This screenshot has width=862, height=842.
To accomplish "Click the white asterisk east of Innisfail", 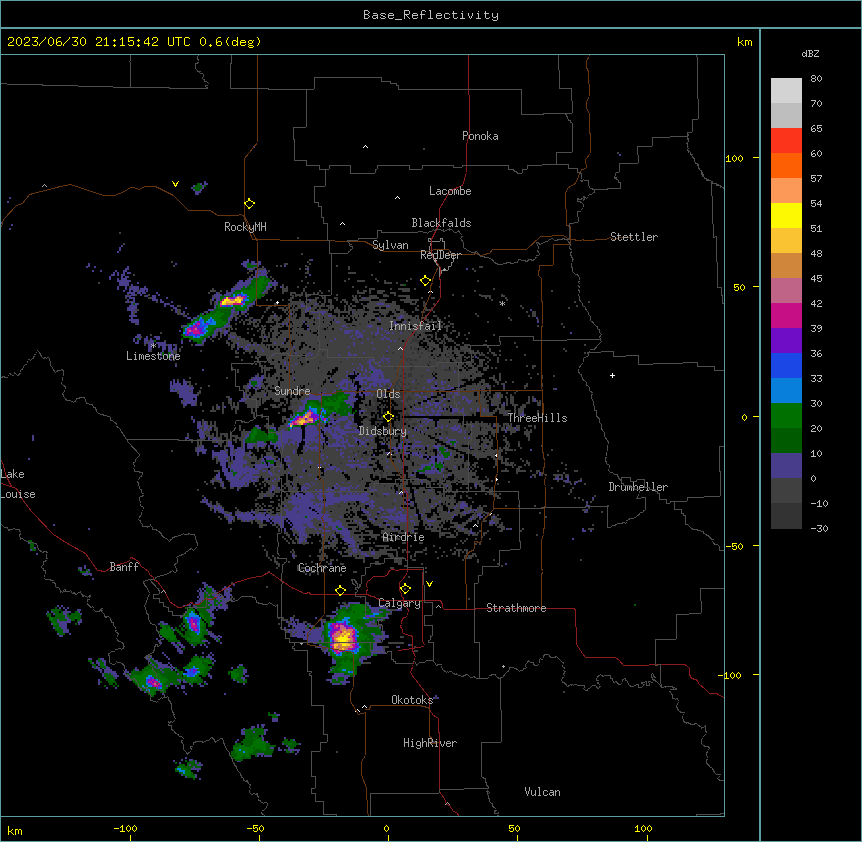I will click(502, 303).
